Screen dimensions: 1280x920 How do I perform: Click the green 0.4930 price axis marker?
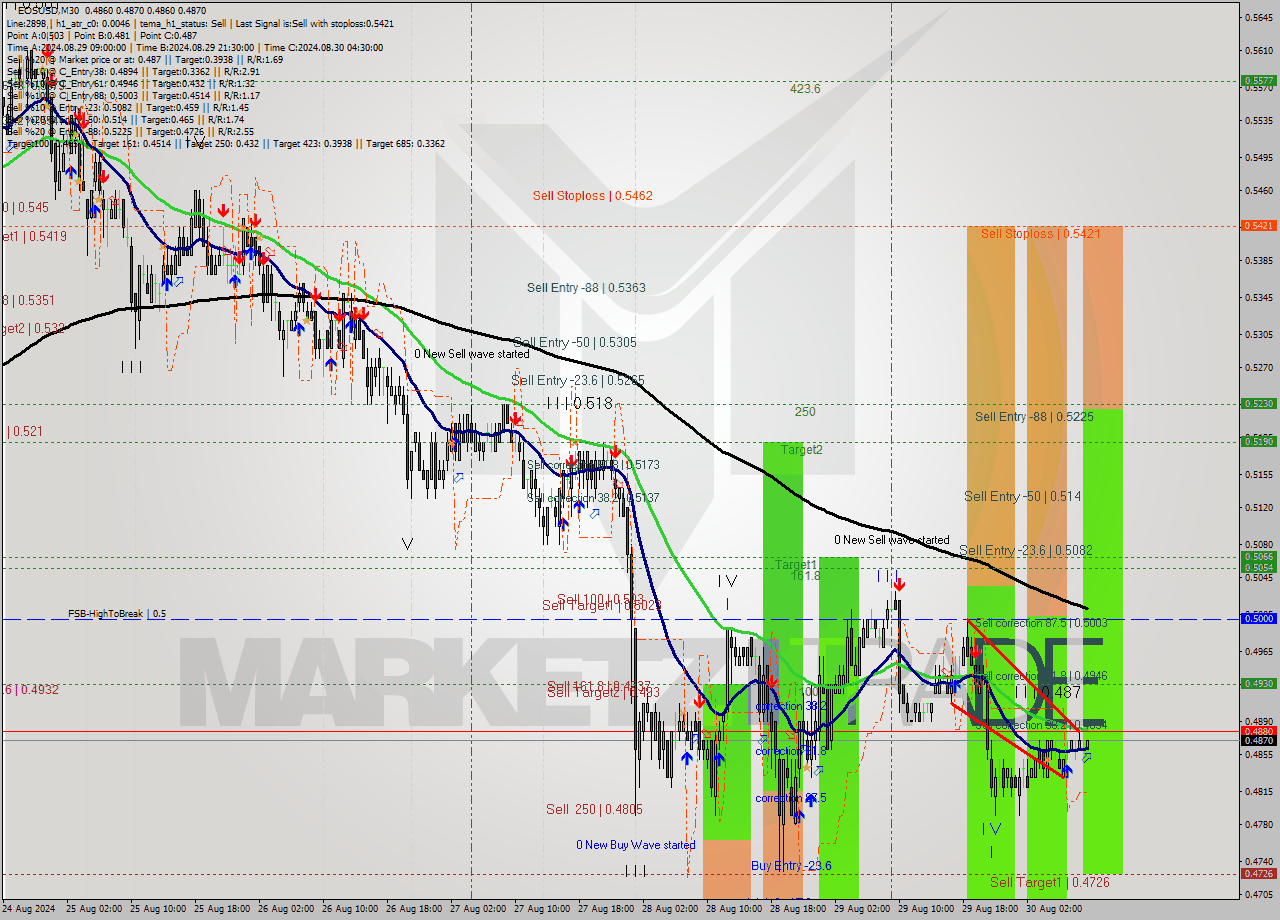coord(1257,684)
